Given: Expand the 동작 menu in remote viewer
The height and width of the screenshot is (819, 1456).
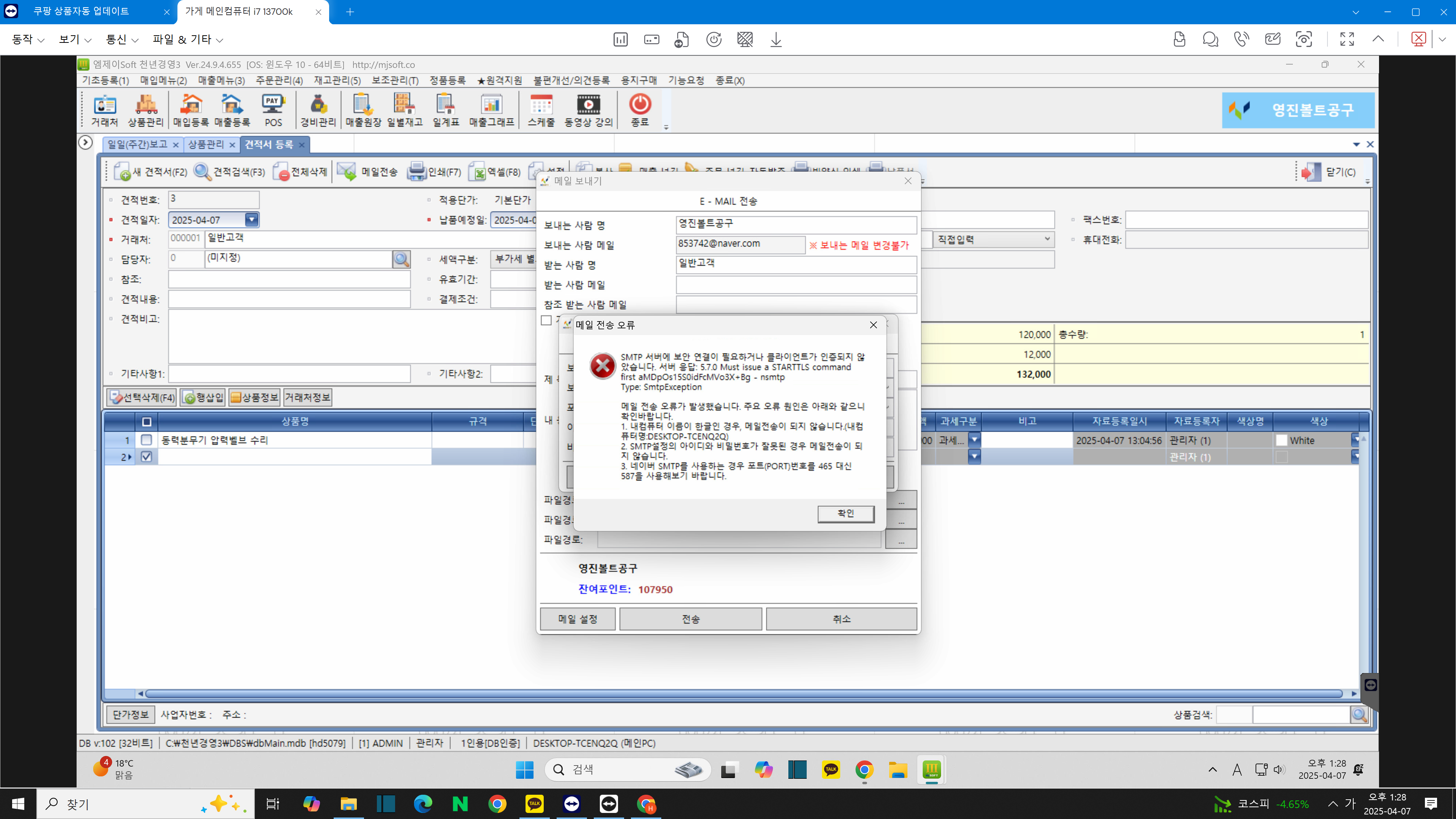Looking at the screenshot, I should click(28, 39).
